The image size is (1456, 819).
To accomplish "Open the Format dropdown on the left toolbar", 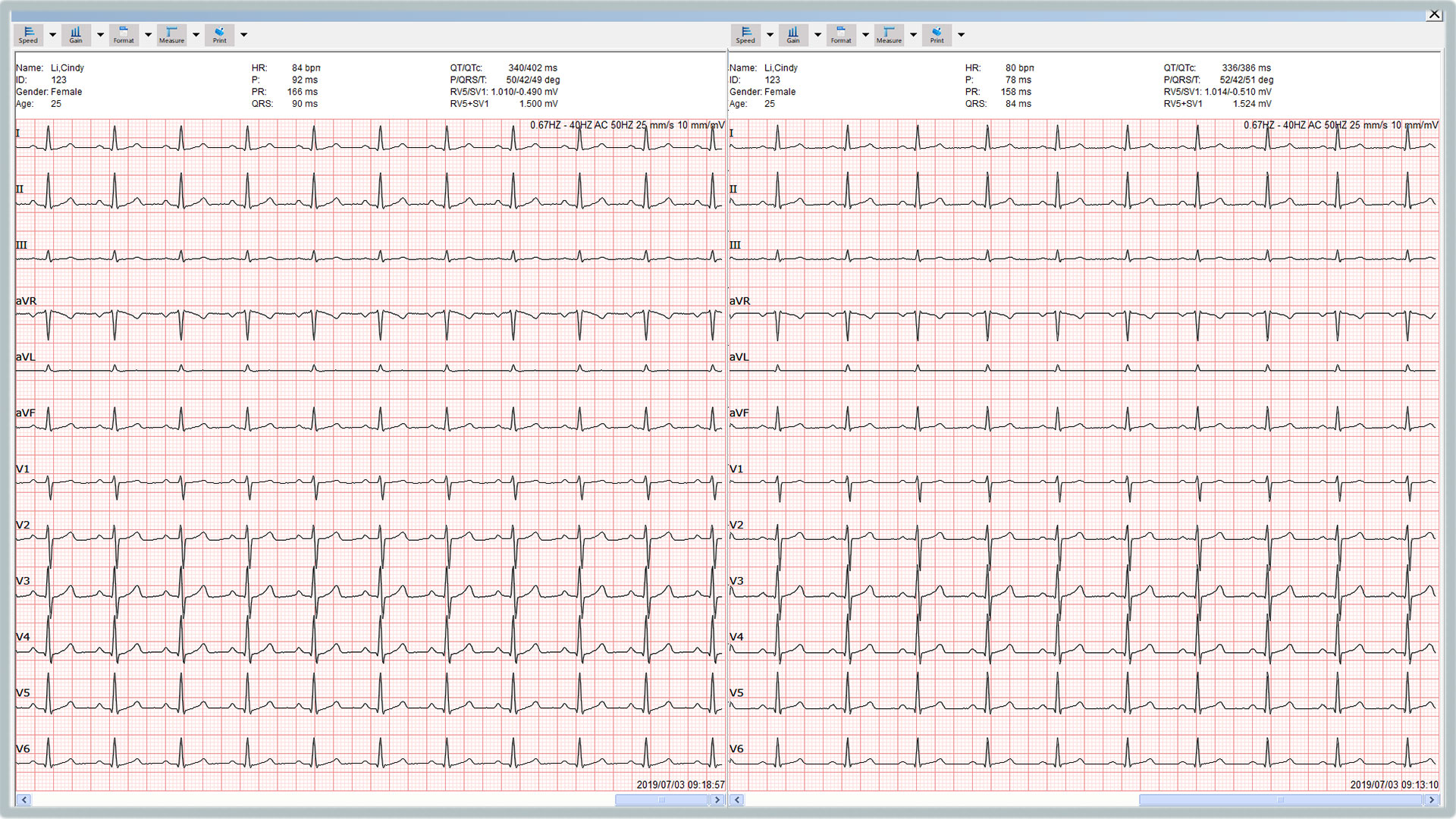I will tap(148, 34).
